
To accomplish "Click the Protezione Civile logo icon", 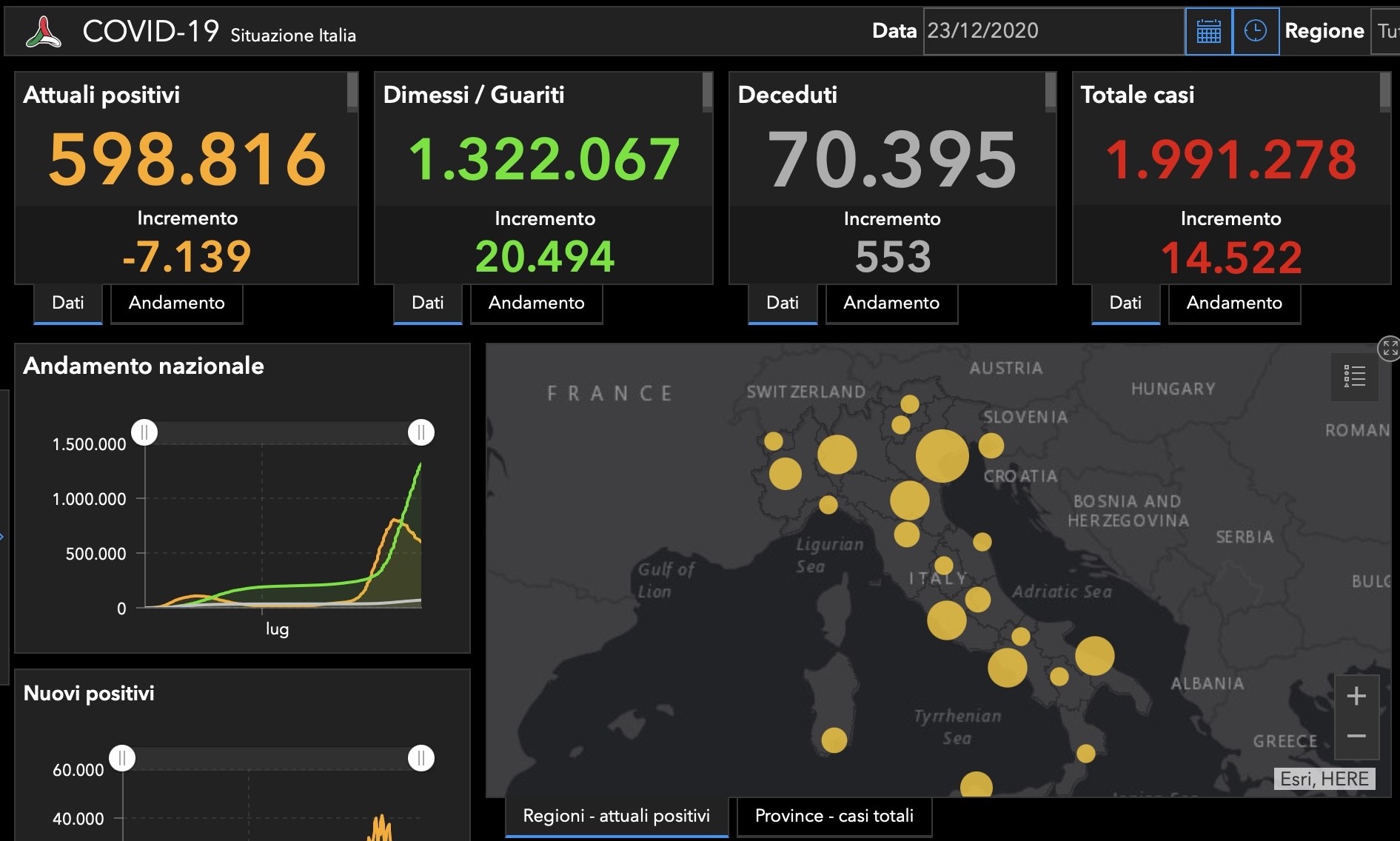I will [x=44, y=32].
